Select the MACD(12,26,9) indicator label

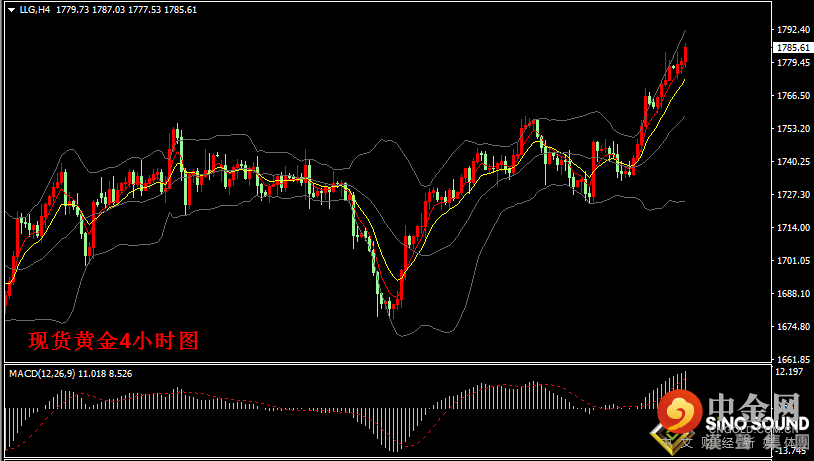tap(42, 374)
